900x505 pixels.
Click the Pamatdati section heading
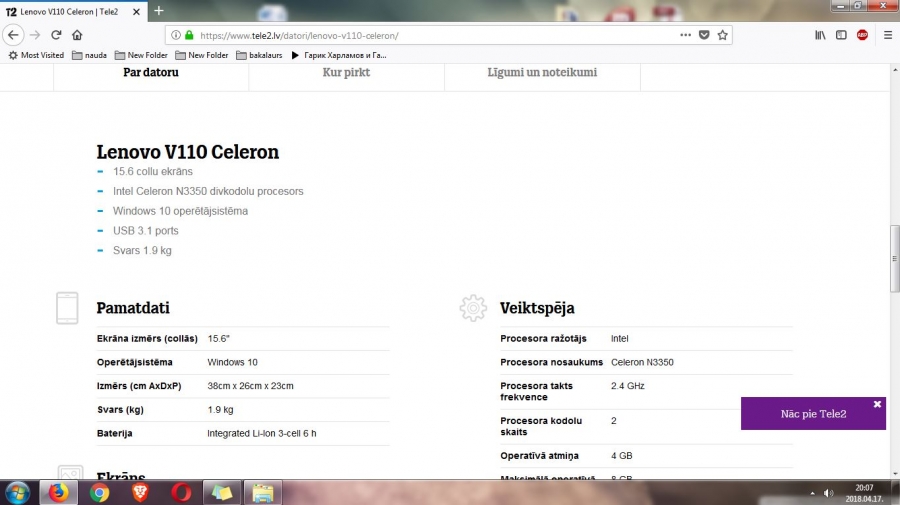coord(133,308)
